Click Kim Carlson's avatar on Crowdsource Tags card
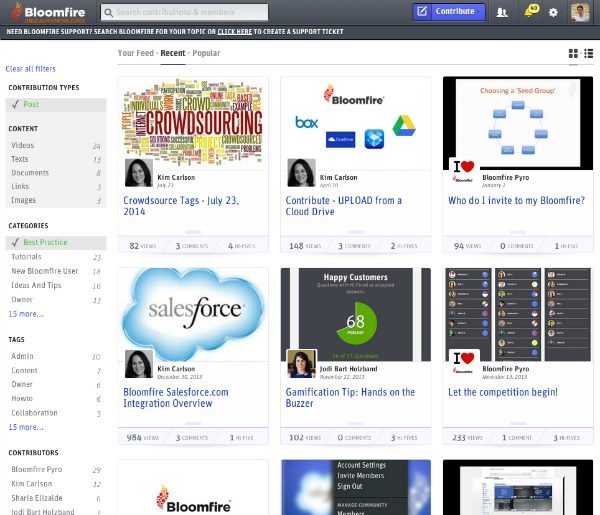Viewport: 600px width, 515px height. [x=139, y=173]
